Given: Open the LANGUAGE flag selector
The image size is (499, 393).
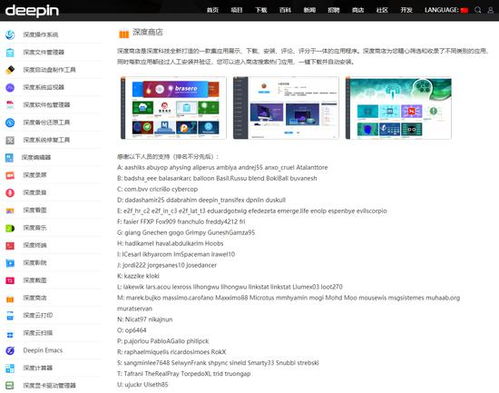Looking at the screenshot, I should (x=464, y=10).
